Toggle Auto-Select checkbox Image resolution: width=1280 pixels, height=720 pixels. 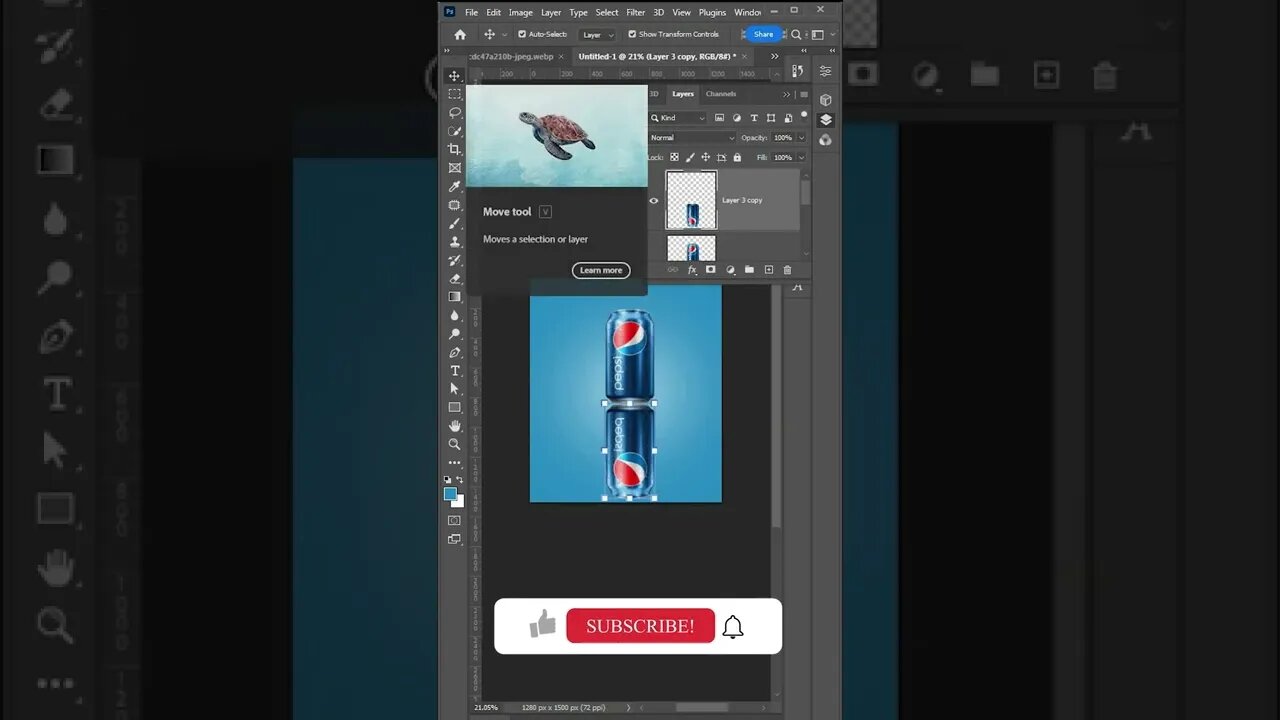tap(522, 34)
